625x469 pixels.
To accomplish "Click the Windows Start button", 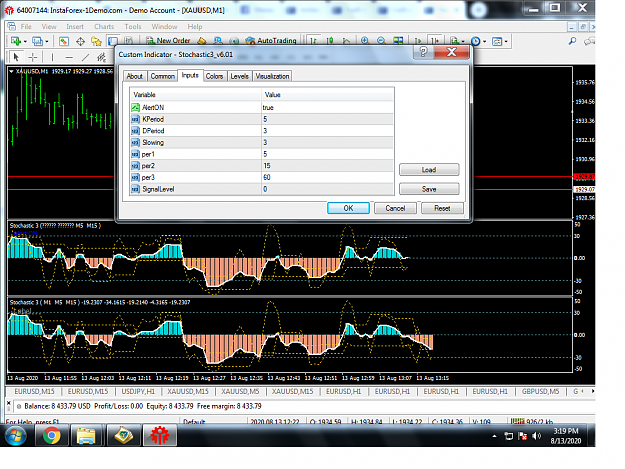I will [x=16, y=436].
